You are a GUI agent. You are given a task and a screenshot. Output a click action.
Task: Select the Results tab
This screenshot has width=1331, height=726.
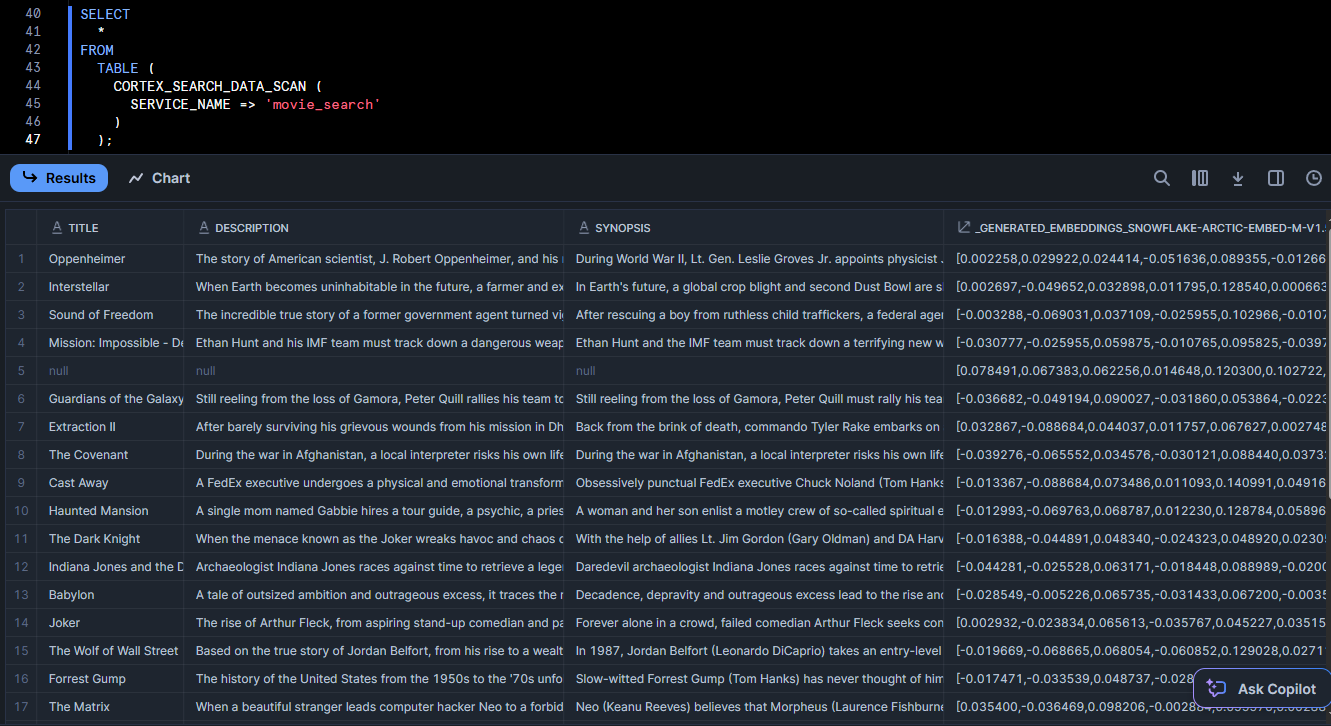click(x=58, y=178)
